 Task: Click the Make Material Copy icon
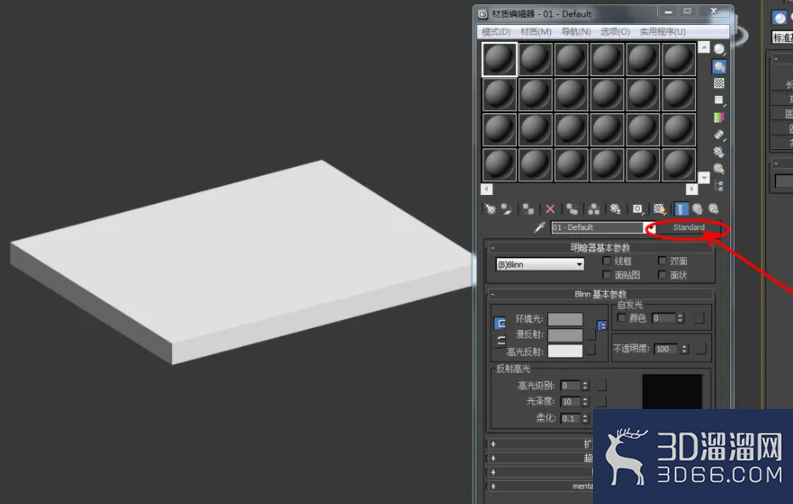click(572, 209)
